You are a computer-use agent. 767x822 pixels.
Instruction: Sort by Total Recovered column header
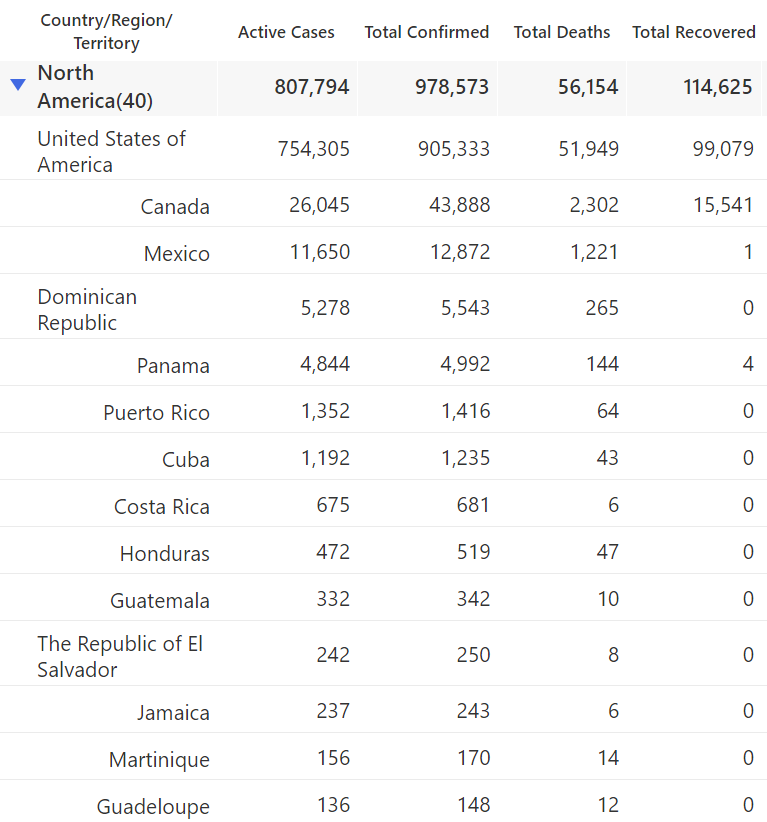tap(694, 32)
